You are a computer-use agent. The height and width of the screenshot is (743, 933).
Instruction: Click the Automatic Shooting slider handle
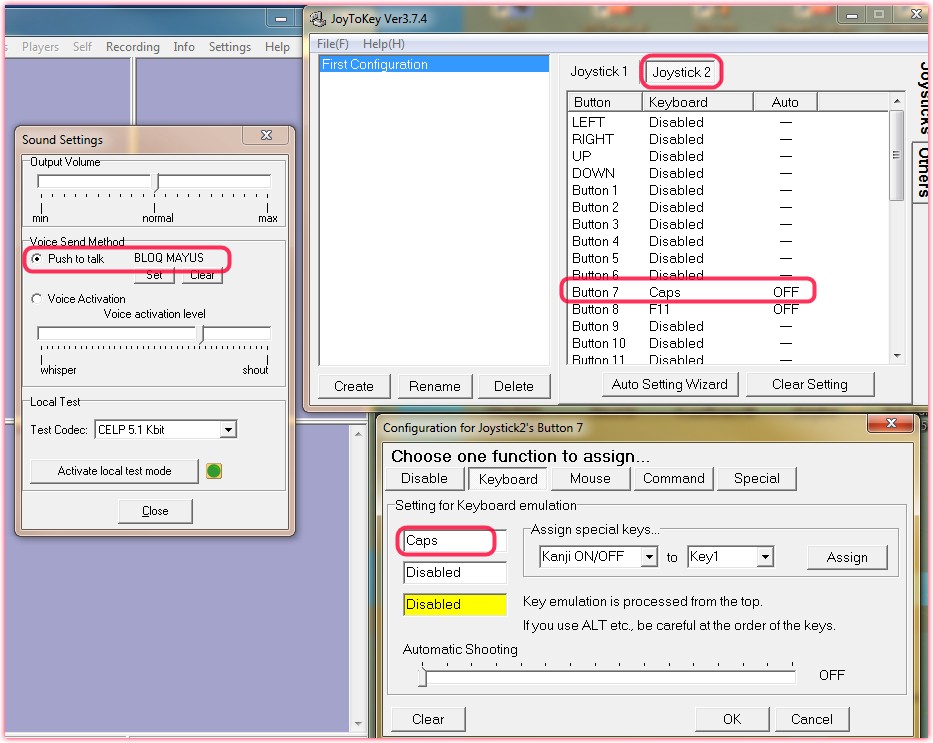pyautogui.click(x=422, y=677)
